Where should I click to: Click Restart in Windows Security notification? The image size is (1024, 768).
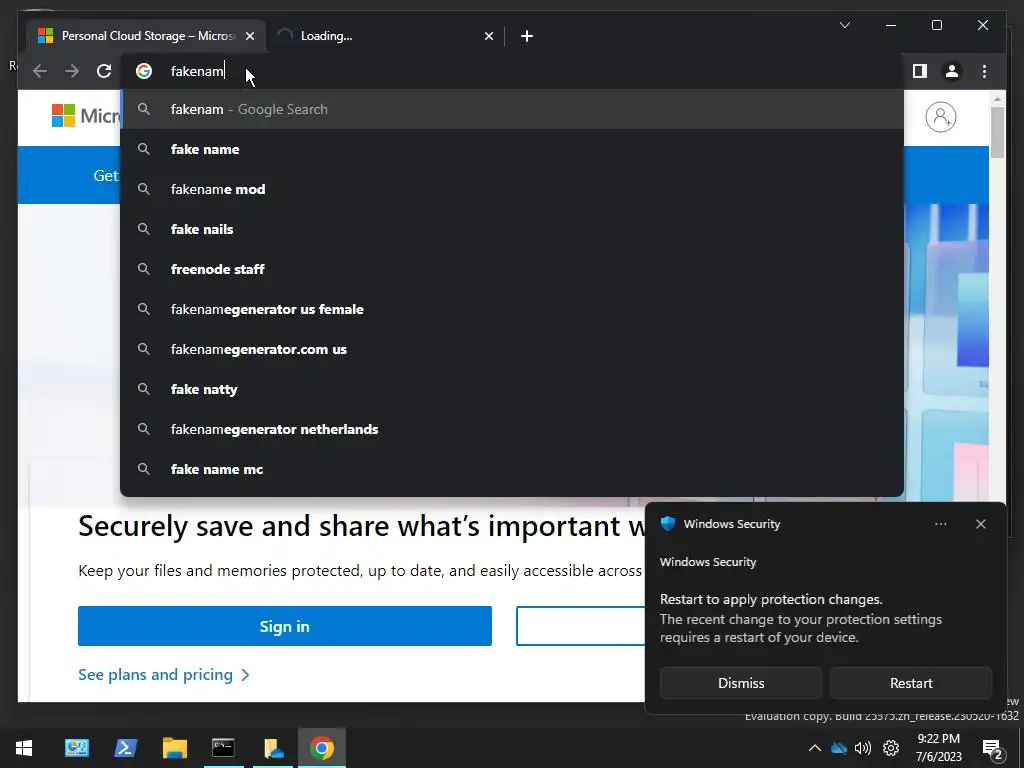[x=911, y=683]
